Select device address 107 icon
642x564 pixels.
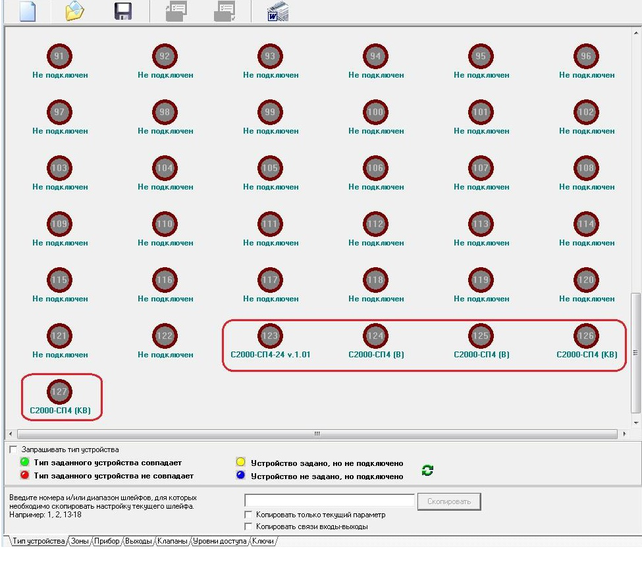point(481,168)
